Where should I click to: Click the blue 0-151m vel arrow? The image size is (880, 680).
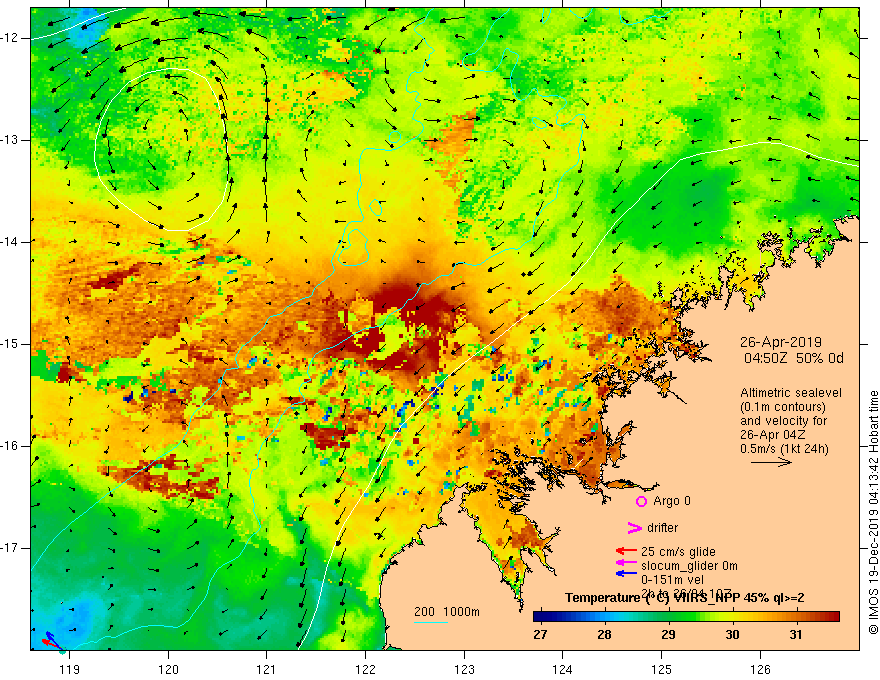click(626, 573)
